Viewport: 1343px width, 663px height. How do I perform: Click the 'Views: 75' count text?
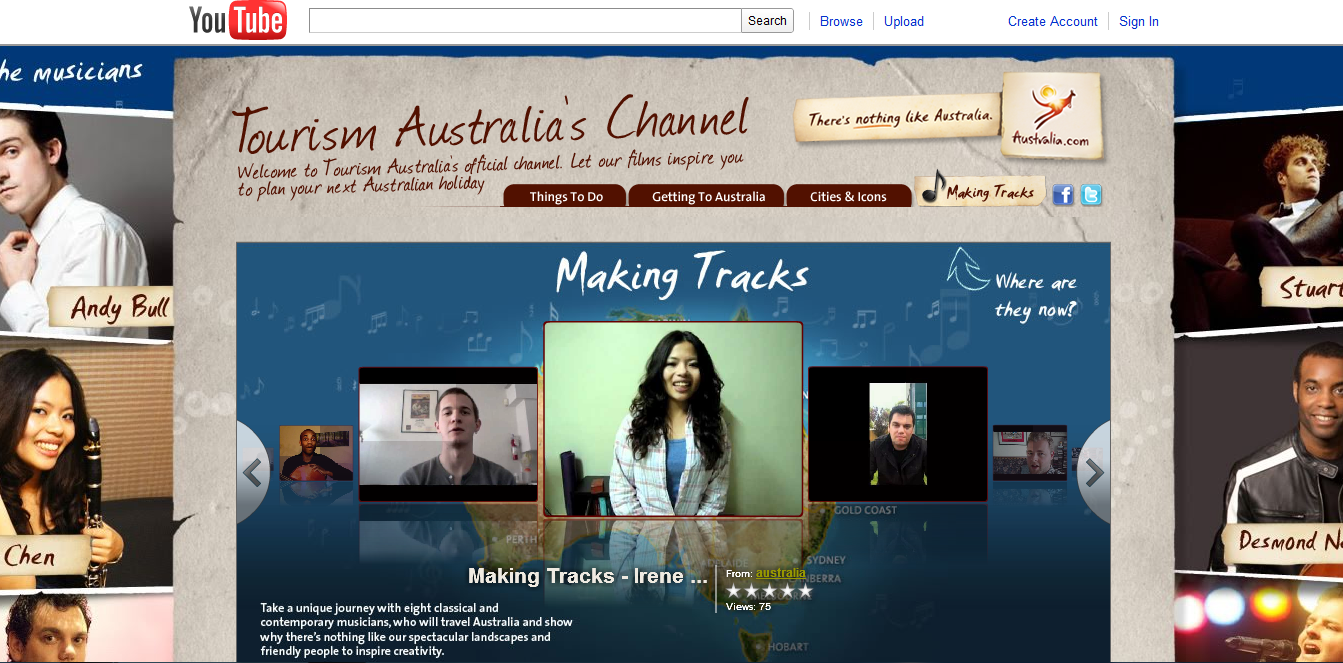click(748, 606)
